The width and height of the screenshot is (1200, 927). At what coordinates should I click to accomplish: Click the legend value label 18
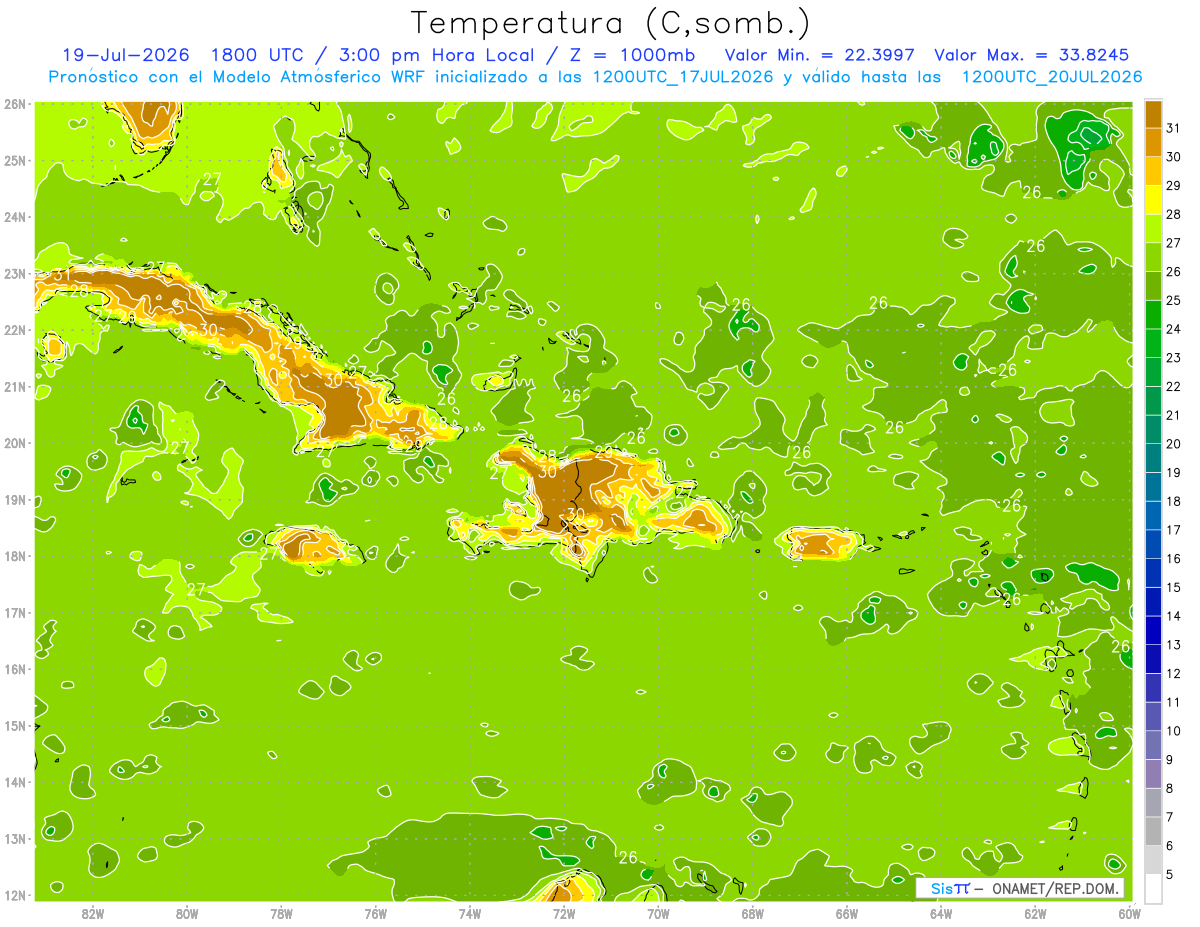(x=1173, y=501)
